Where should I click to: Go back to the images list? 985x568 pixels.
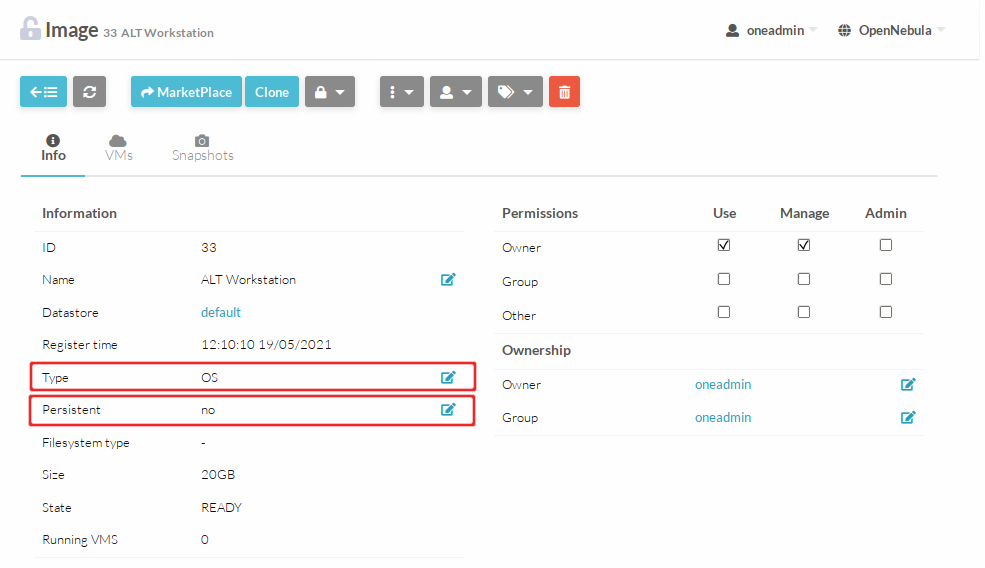43,92
